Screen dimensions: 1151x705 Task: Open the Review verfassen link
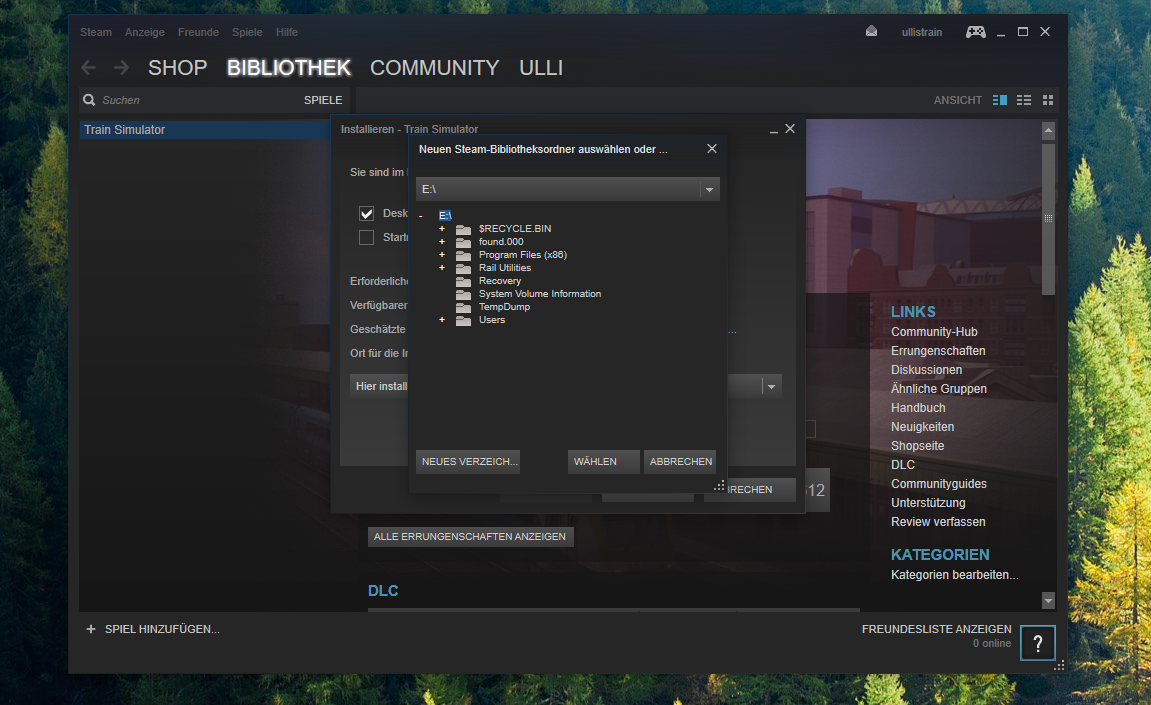[938, 522]
